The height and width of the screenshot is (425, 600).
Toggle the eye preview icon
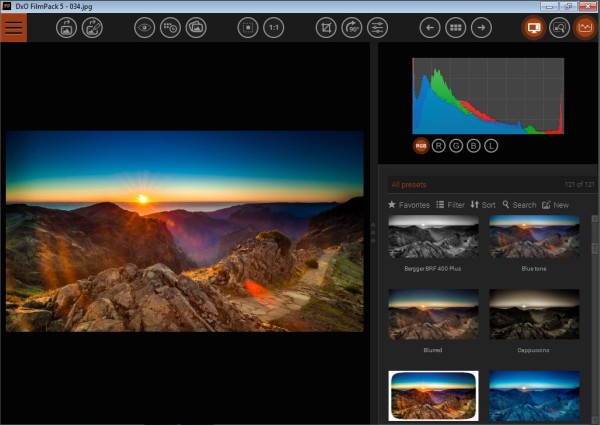(145, 28)
